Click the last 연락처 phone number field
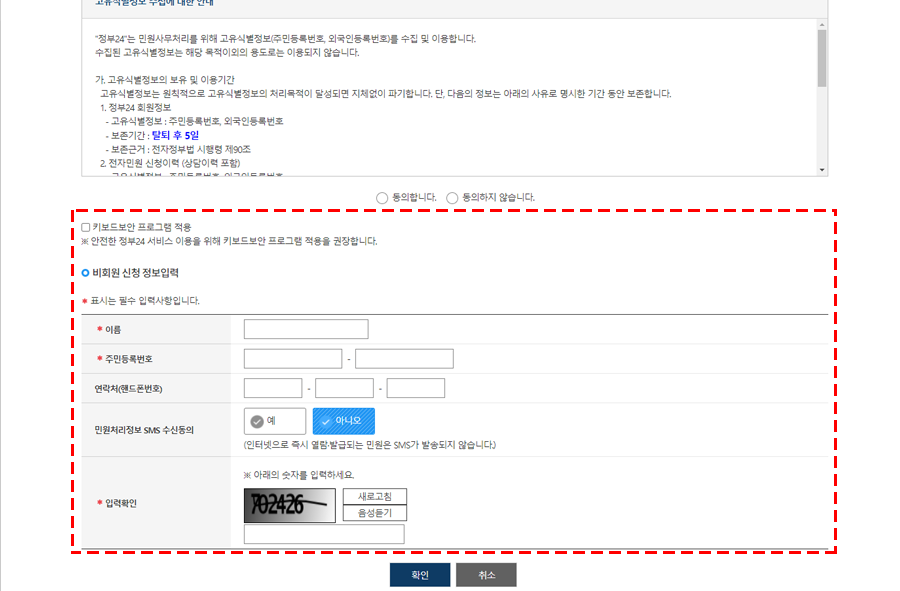This screenshot has width=900, height=591. click(x=416, y=388)
